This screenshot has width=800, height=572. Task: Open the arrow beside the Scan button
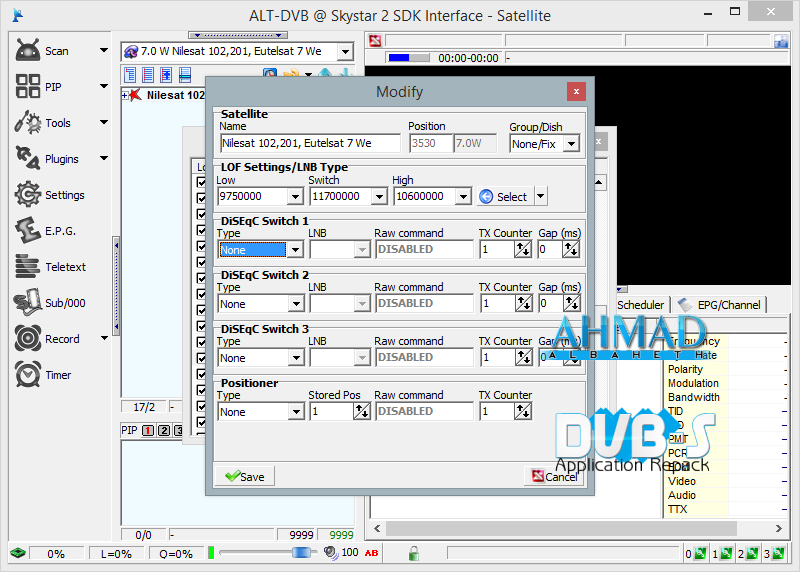(x=104, y=50)
